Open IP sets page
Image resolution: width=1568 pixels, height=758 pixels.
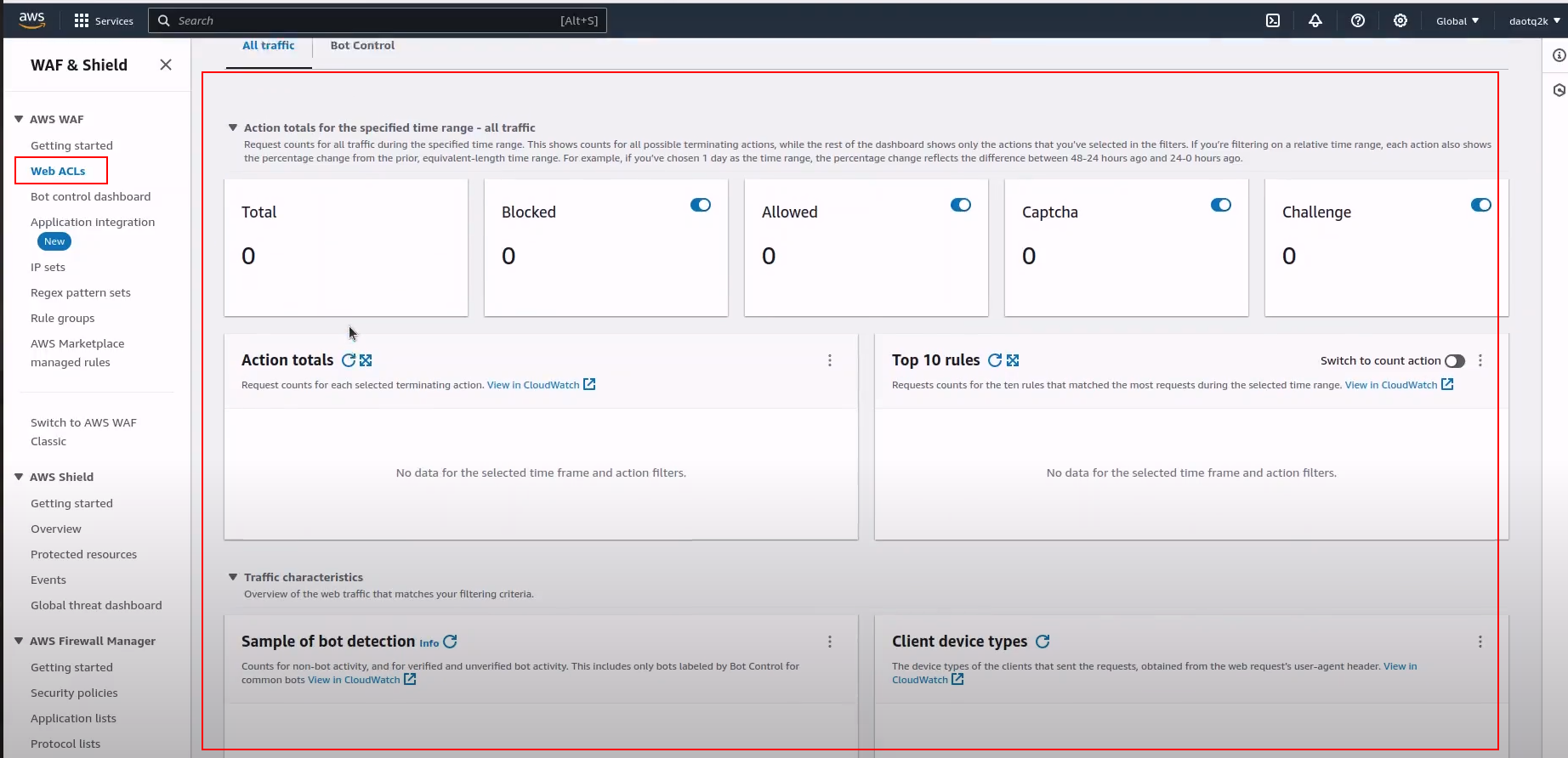coord(48,267)
